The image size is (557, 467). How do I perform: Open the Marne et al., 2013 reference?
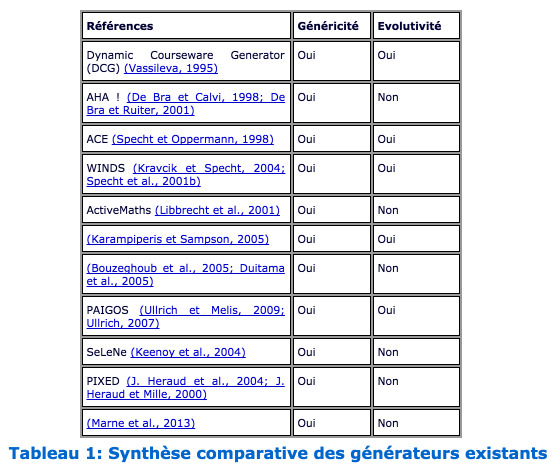point(141,423)
